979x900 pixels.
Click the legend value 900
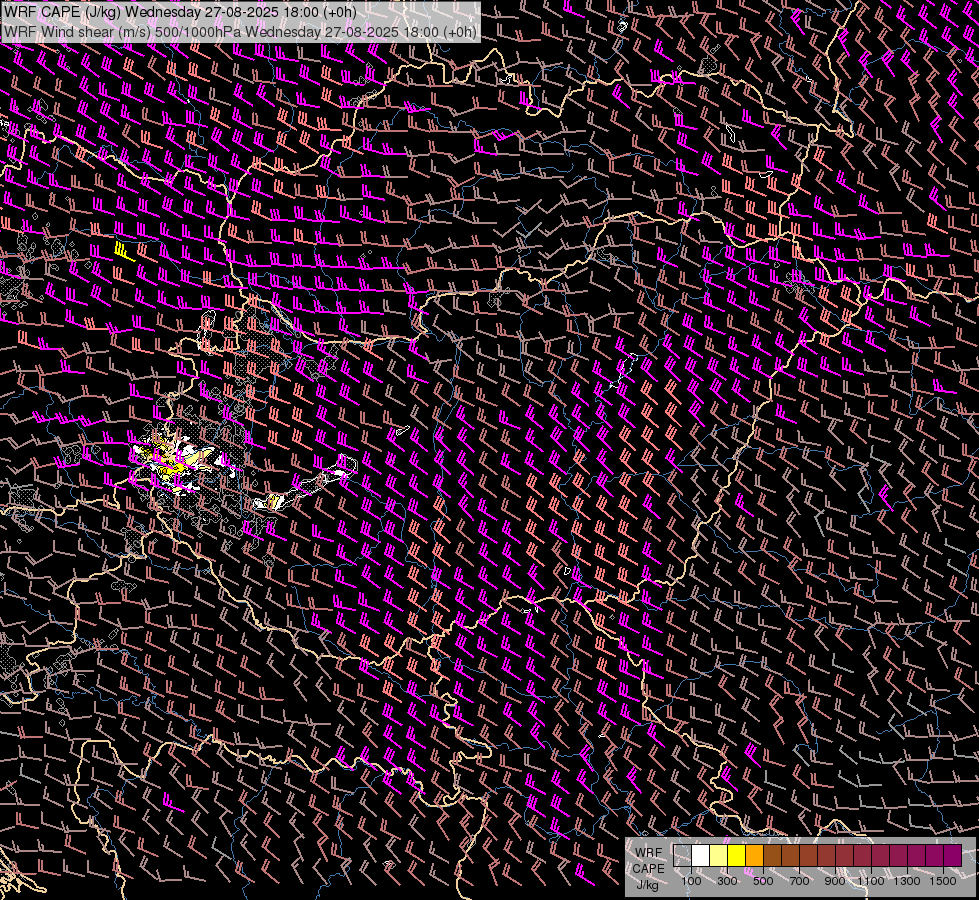(x=835, y=881)
